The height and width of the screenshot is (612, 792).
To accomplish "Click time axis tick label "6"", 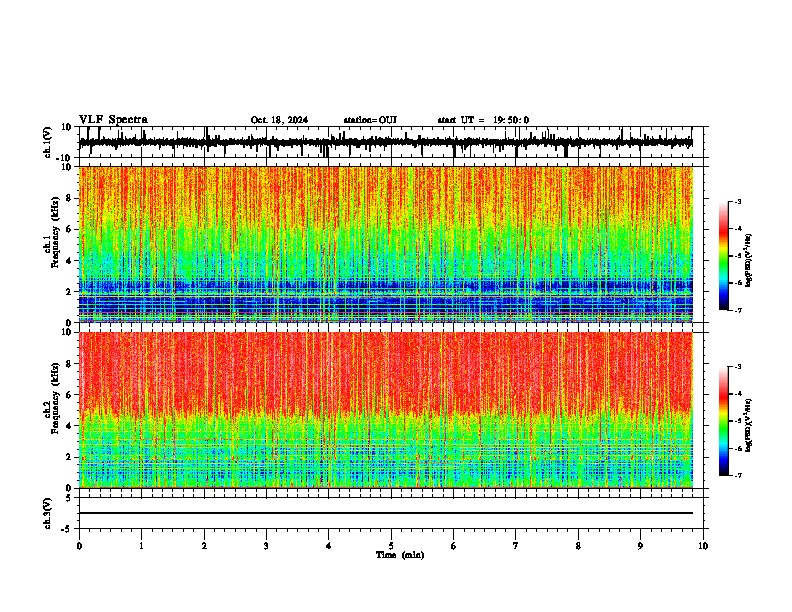I will [x=453, y=545].
